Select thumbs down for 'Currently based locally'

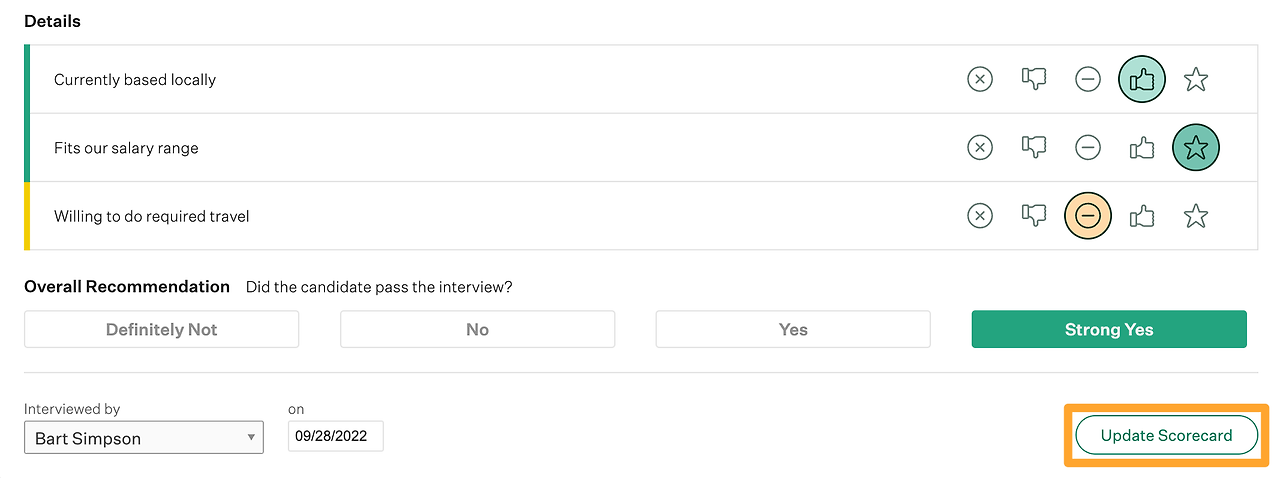tap(1034, 79)
